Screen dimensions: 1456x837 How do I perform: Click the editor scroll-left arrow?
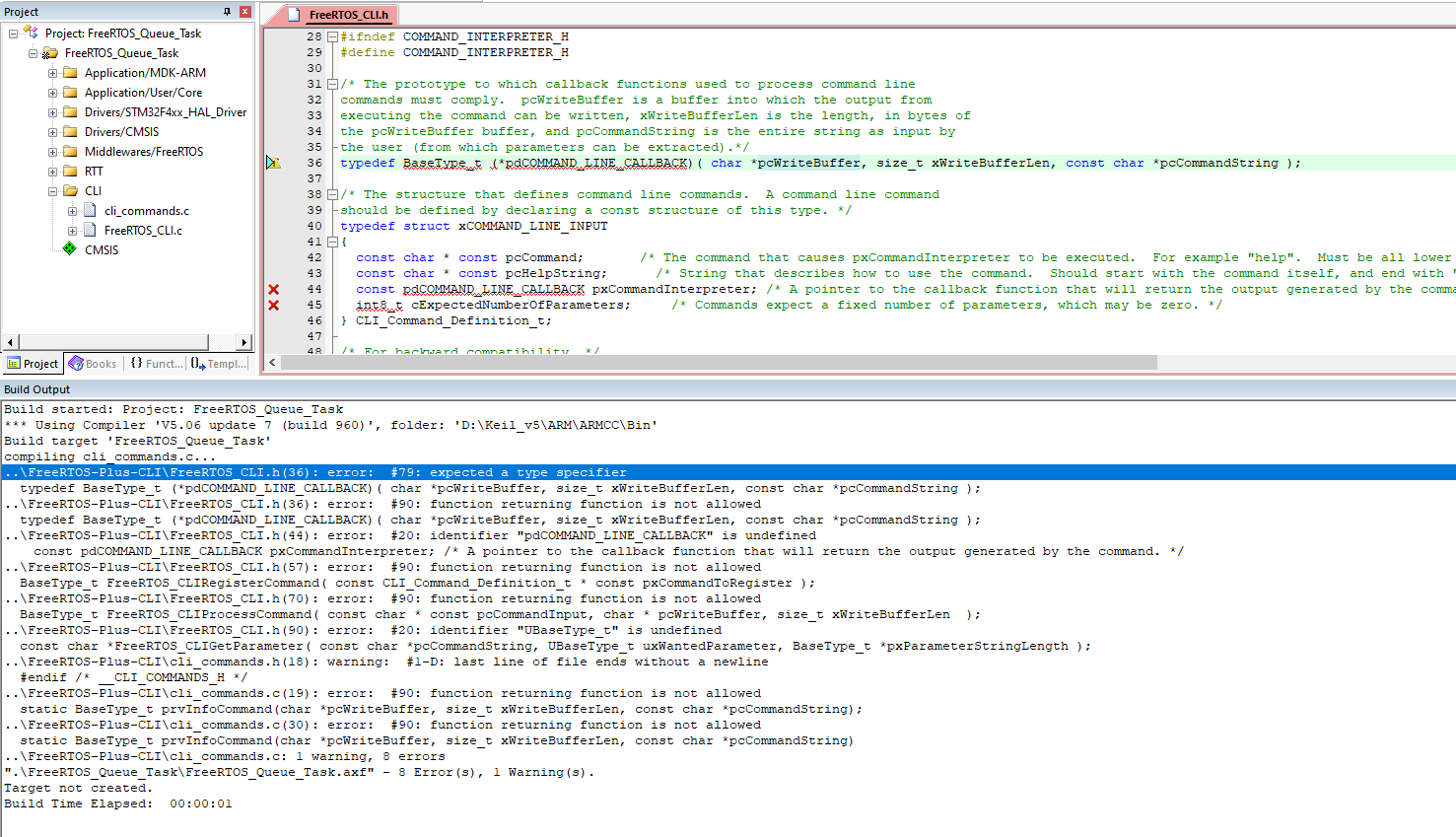tap(273, 363)
